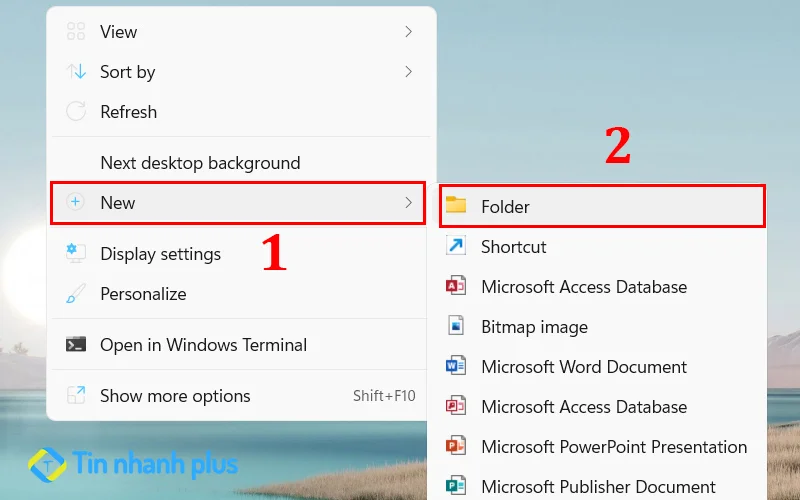Click the Display settings monitor icon

coord(76,254)
